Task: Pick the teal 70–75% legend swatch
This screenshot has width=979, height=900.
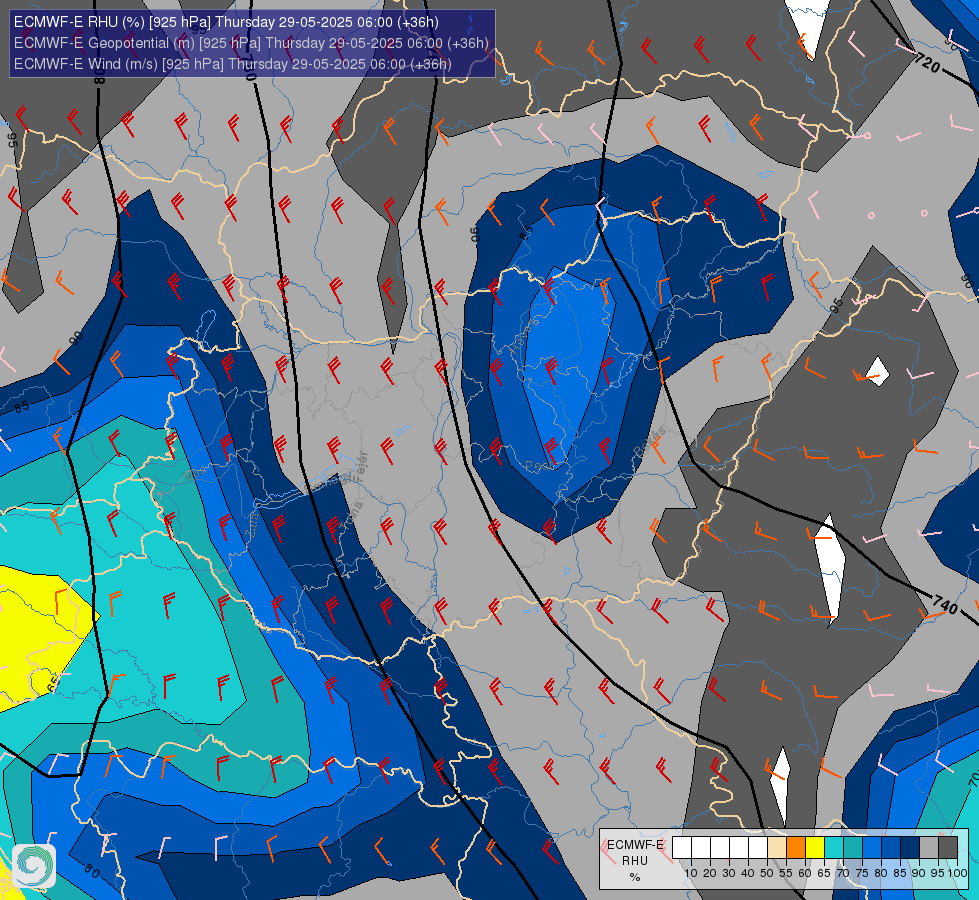Action: pyautogui.click(x=853, y=848)
